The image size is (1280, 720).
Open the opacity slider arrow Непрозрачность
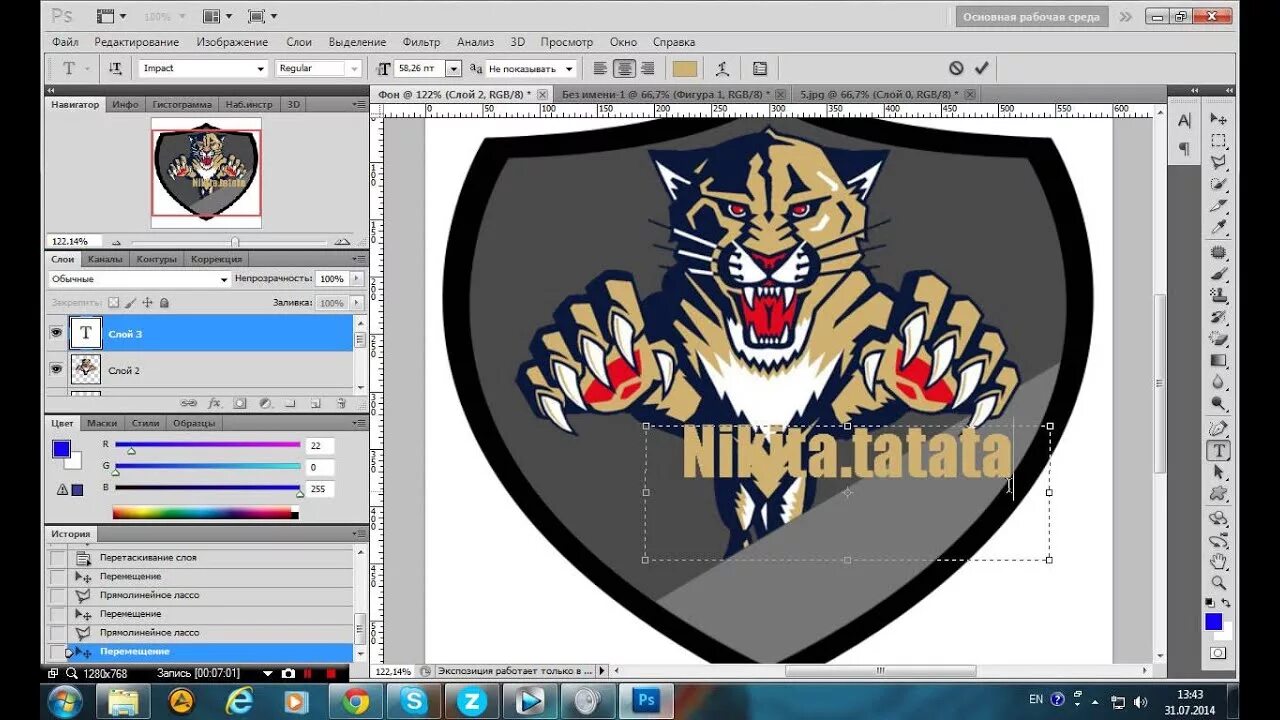pyautogui.click(x=357, y=279)
